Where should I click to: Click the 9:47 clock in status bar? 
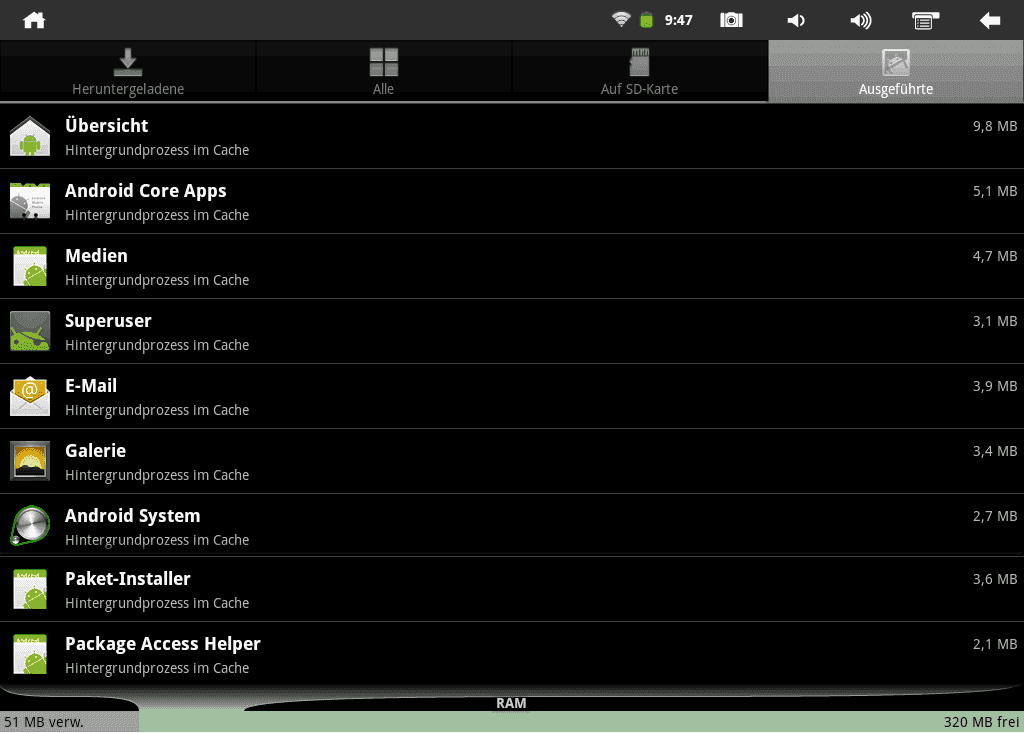click(x=679, y=20)
